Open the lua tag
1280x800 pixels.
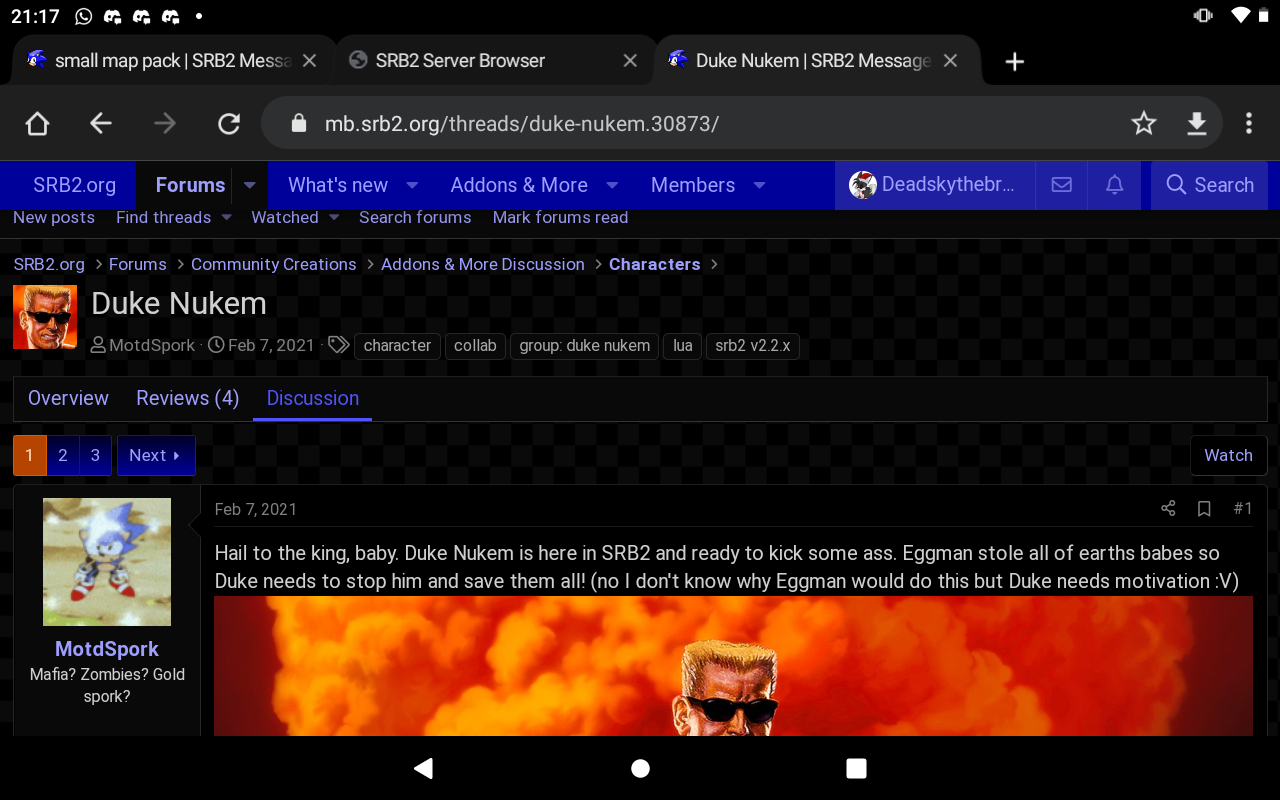682,345
